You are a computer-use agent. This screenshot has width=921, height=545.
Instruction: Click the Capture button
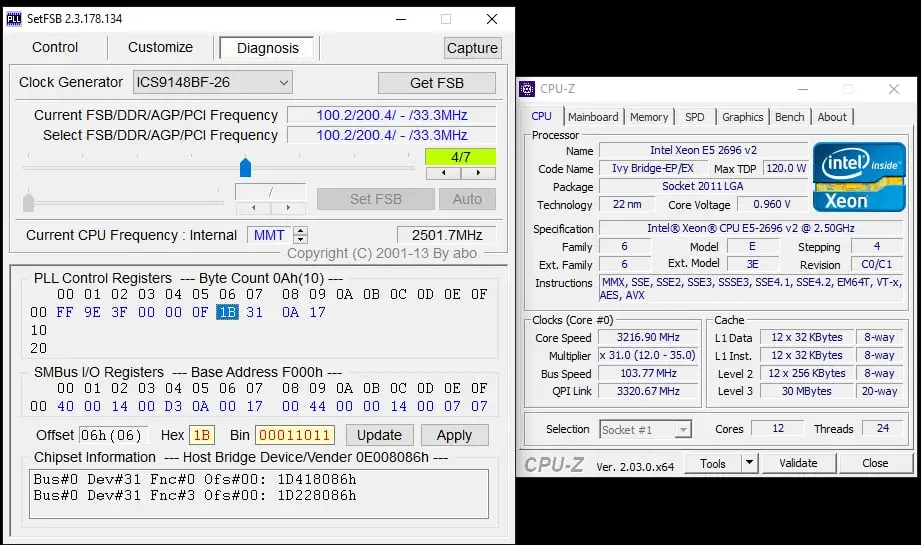(472, 48)
